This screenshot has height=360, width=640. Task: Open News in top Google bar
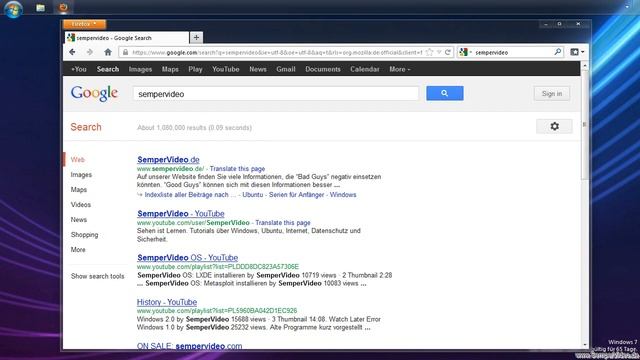[x=258, y=69]
